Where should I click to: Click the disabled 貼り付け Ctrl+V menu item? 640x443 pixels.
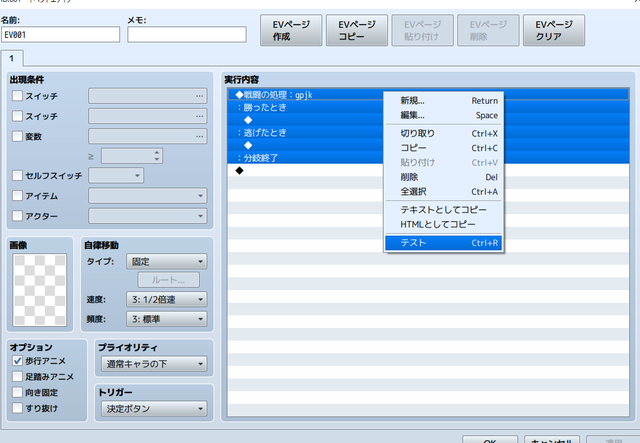pyautogui.click(x=443, y=163)
